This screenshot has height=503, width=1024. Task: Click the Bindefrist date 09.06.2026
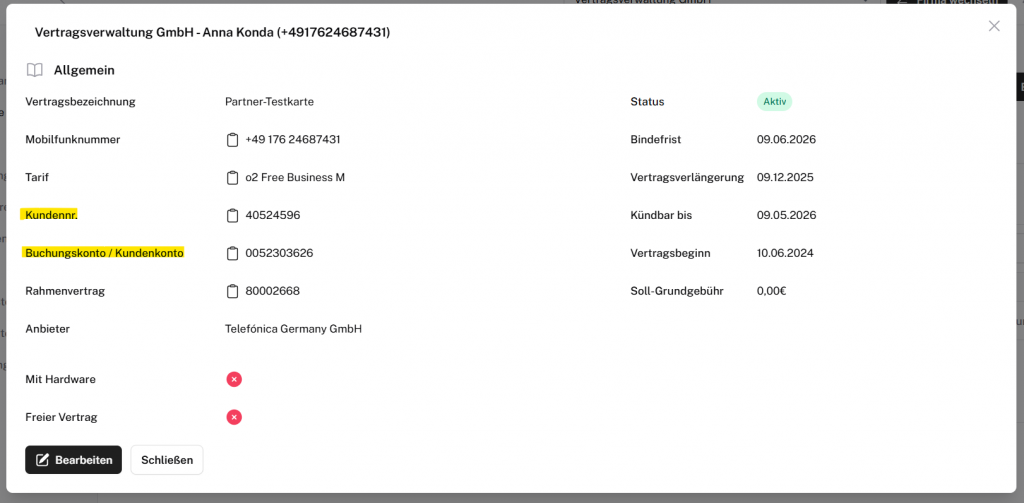786,140
